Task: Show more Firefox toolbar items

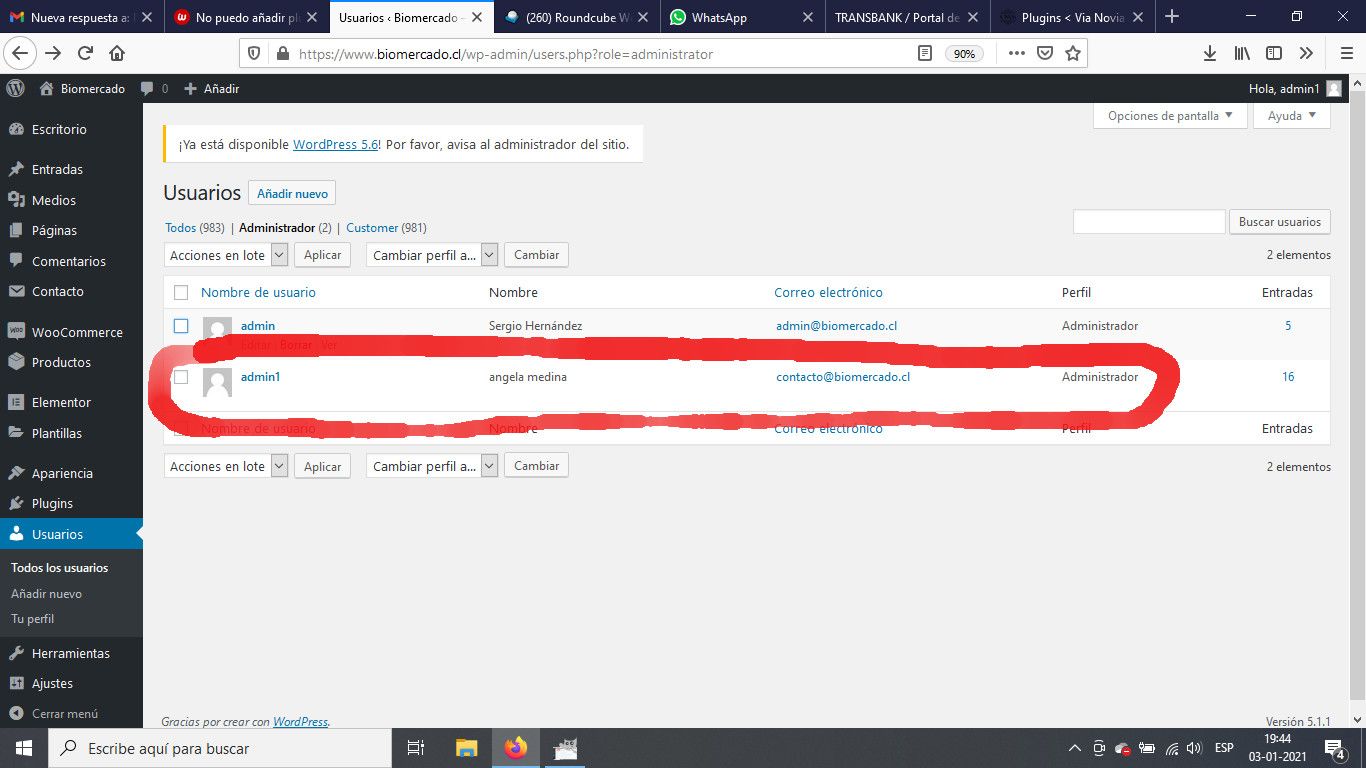Action: pos(1306,54)
